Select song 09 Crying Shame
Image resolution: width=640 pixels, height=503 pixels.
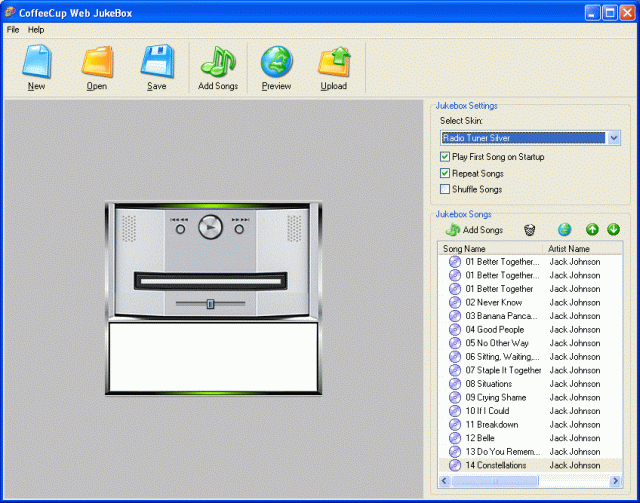496,397
